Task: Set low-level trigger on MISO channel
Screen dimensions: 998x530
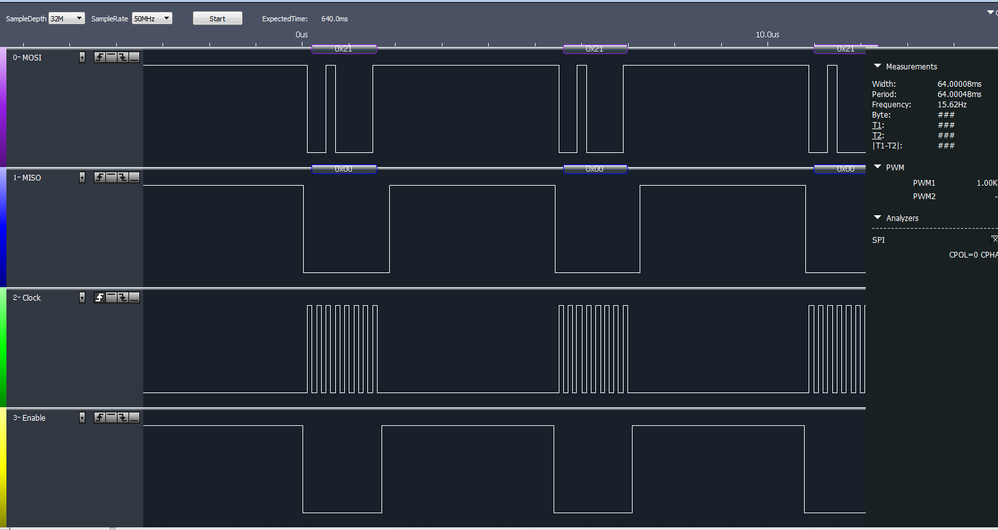Action: [x=134, y=178]
